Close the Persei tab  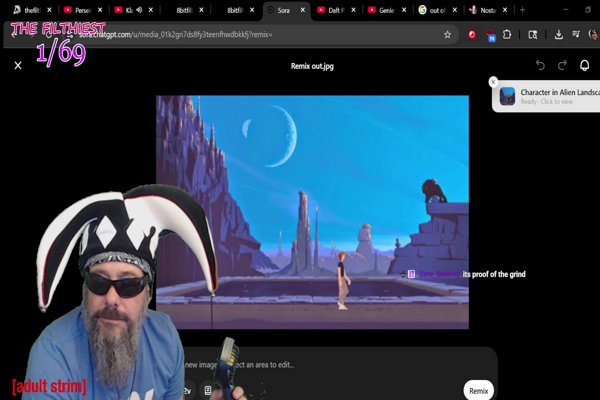click(100, 10)
